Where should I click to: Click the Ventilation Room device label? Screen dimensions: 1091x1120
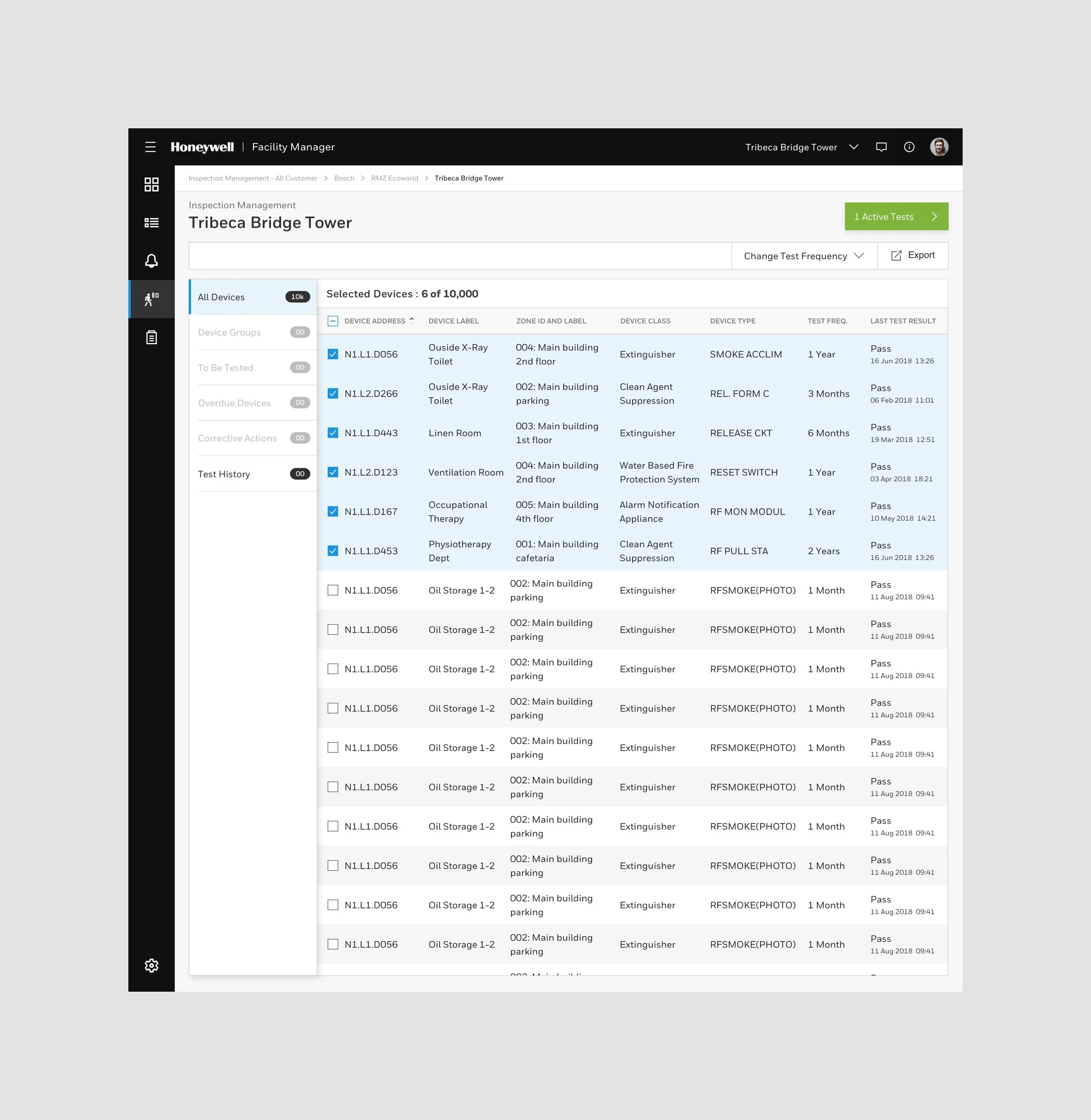tap(466, 472)
